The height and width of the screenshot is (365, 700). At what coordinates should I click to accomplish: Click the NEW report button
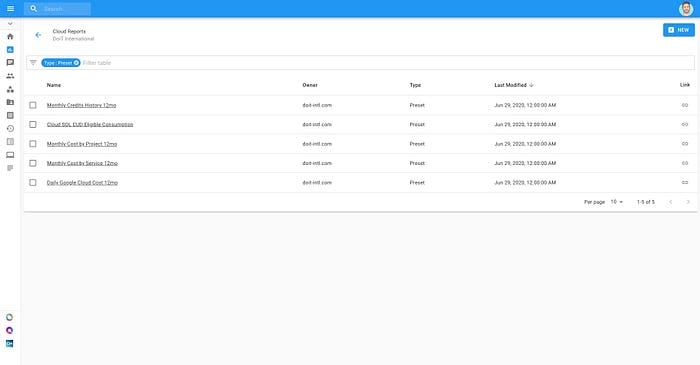coord(679,30)
